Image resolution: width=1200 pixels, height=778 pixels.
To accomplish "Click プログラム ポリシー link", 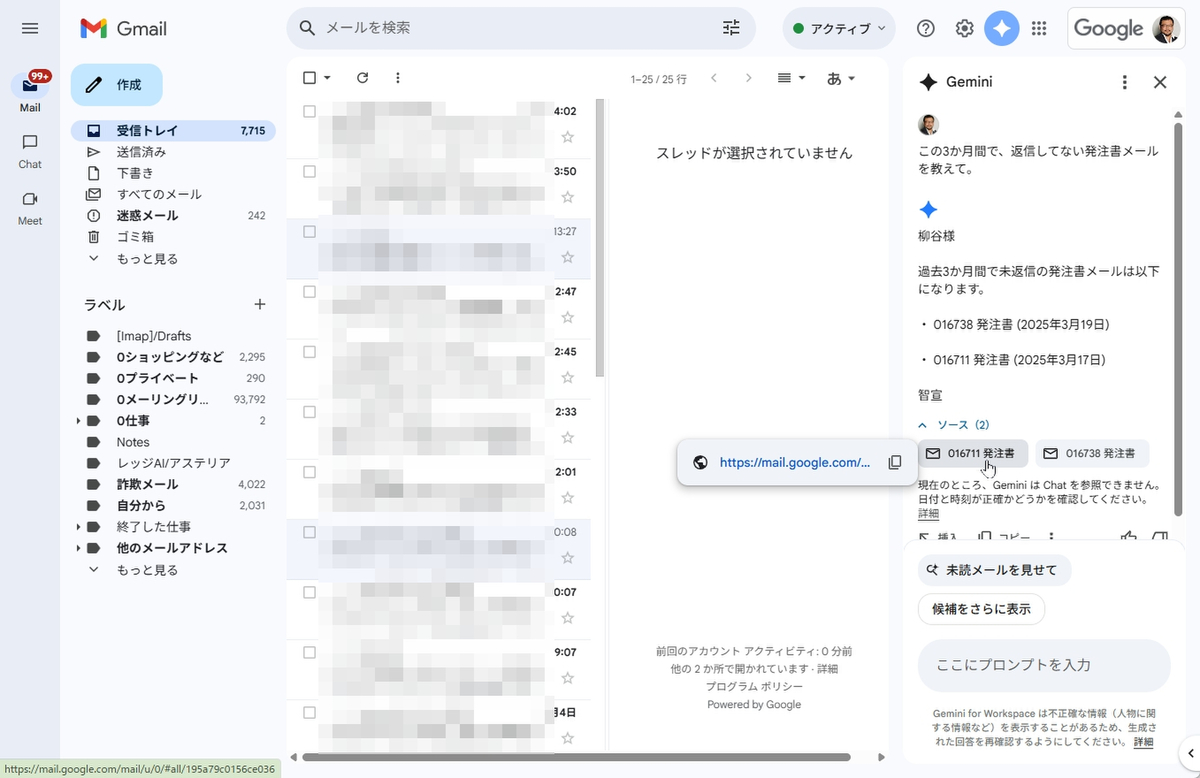I will click(754, 686).
